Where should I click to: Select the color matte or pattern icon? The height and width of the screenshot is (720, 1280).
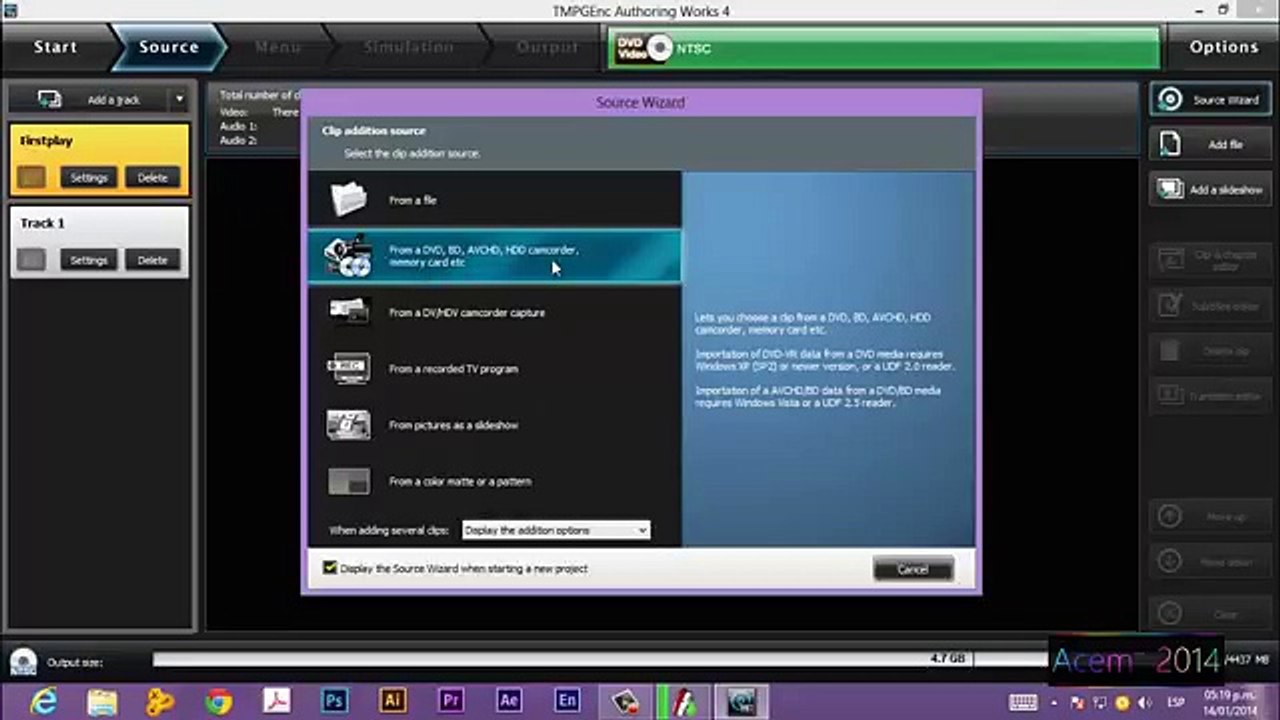(x=349, y=481)
